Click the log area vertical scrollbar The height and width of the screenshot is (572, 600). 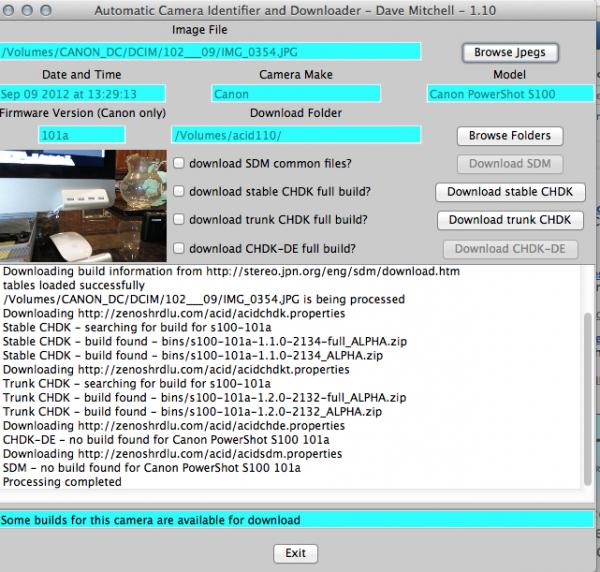[588, 399]
